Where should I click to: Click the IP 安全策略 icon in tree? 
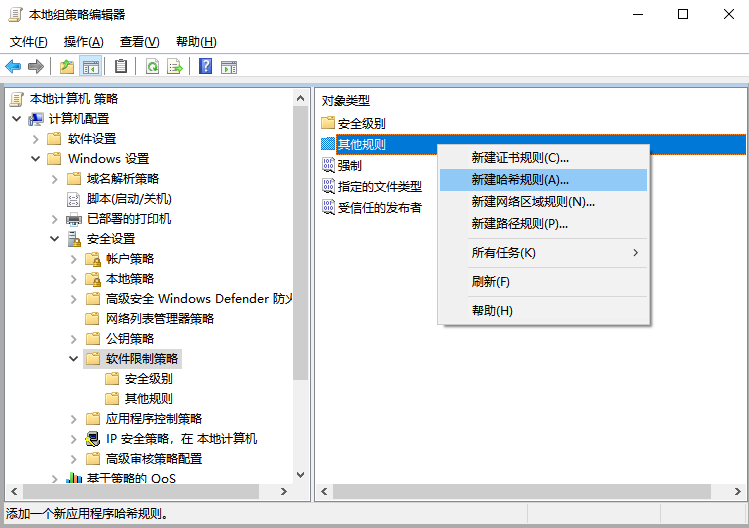tap(93, 439)
